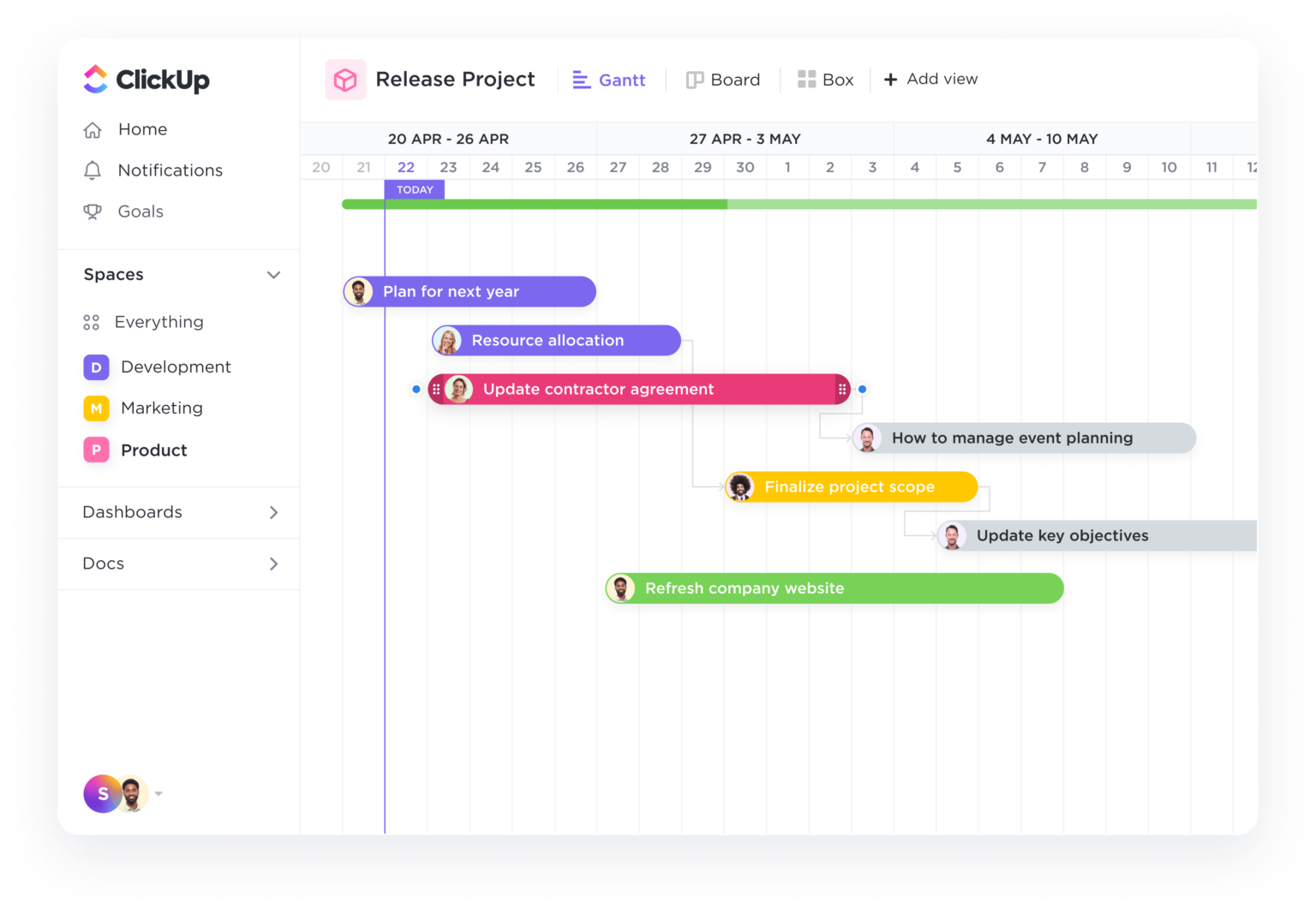The width and height of the screenshot is (1316, 912).
Task: Click the assignee avatar on Plan for next year
Action: click(359, 291)
